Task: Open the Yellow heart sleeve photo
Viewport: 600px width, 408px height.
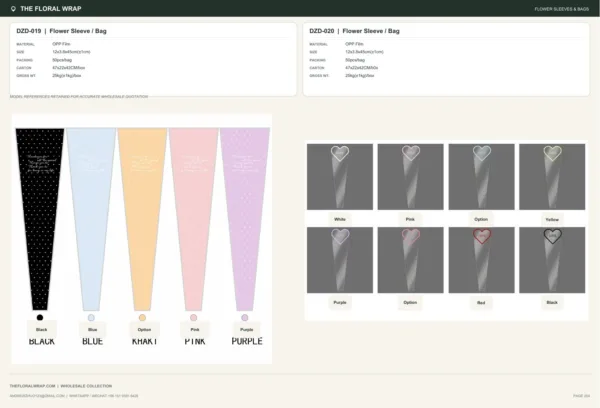Action: click(552, 177)
